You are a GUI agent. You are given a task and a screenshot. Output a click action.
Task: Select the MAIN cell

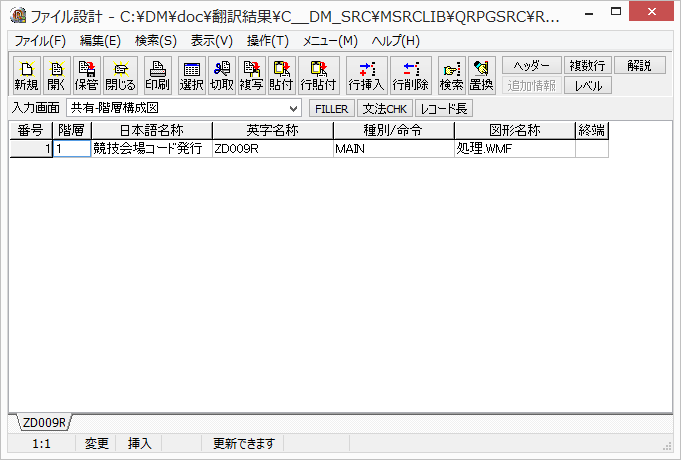click(x=393, y=149)
